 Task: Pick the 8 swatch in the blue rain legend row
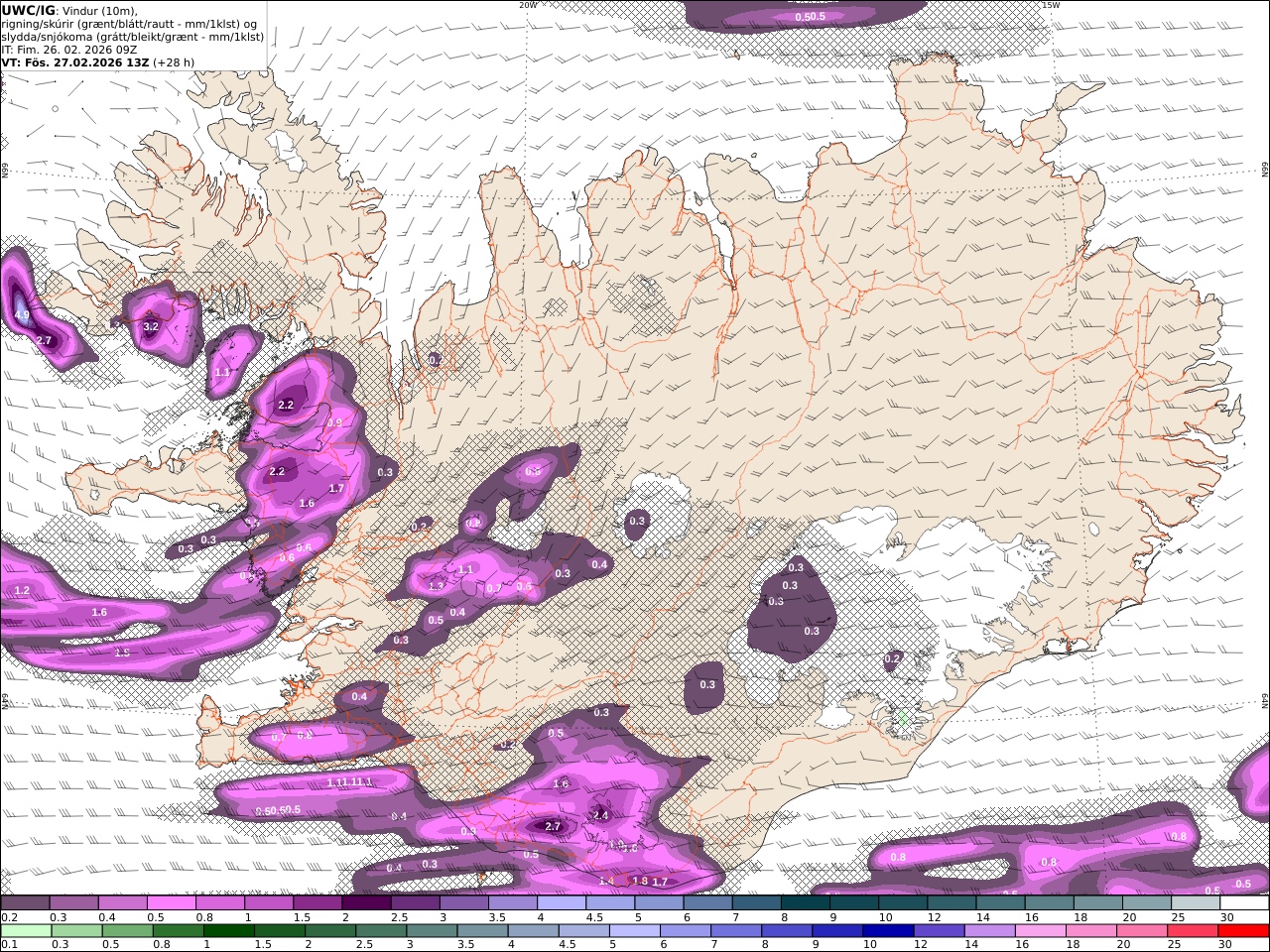(x=786, y=930)
